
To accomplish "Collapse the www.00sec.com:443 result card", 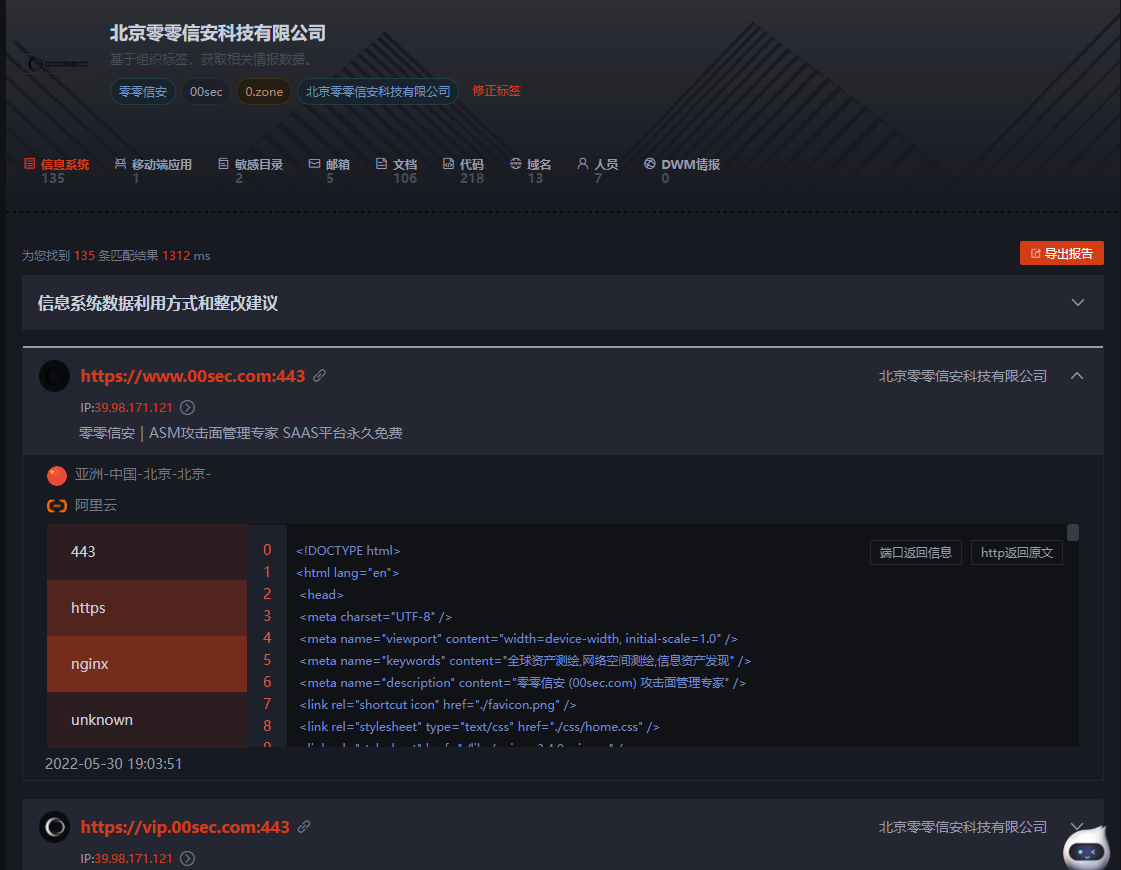I will (1077, 376).
